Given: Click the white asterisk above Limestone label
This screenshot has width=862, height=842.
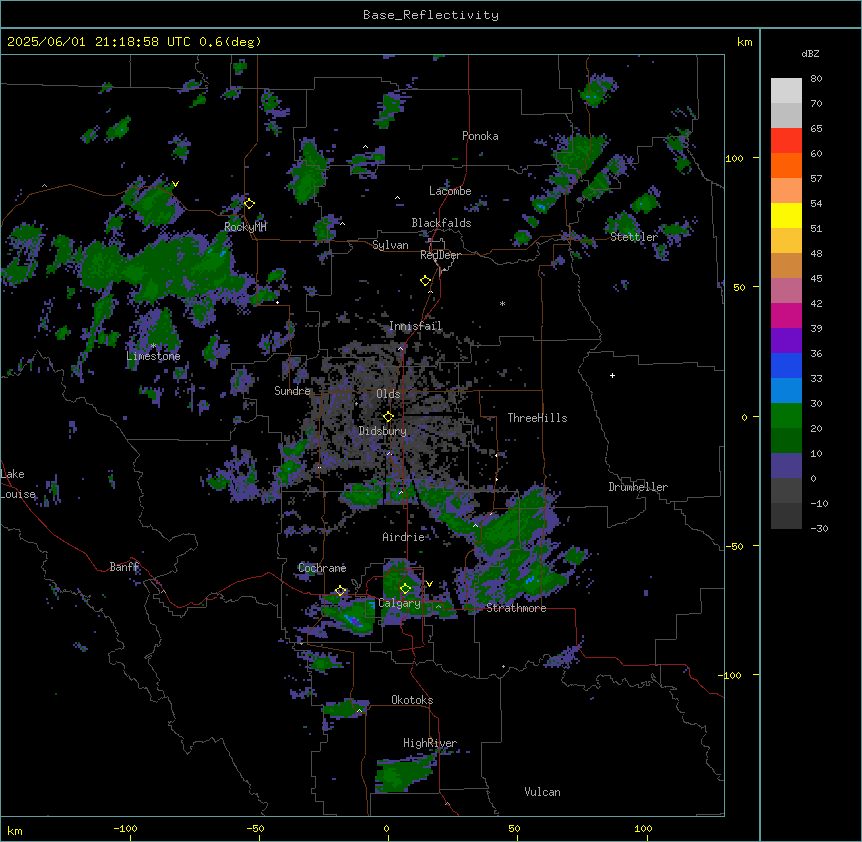Looking at the screenshot, I should click(x=153, y=346).
